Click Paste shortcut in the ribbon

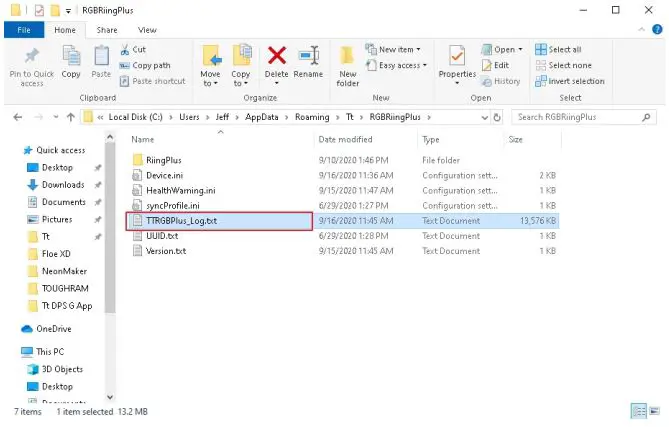[153, 81]
